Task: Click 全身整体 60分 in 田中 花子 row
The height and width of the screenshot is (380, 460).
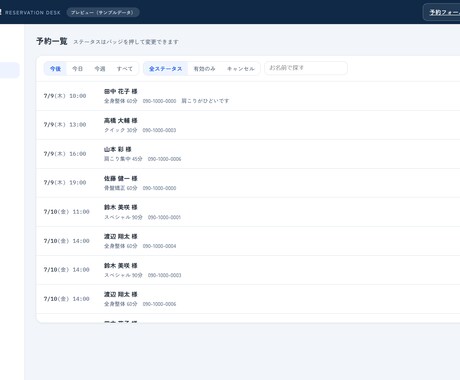Action: coord(121,101)
